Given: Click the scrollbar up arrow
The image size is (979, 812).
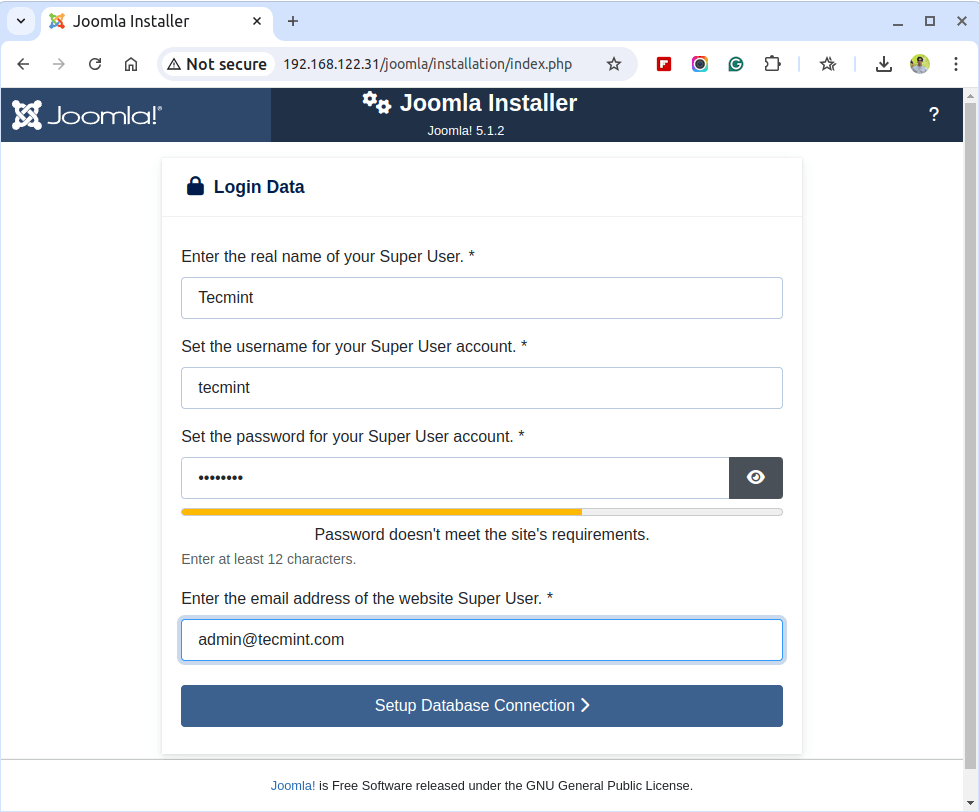Looking at the screenshot, I should 970,95.
